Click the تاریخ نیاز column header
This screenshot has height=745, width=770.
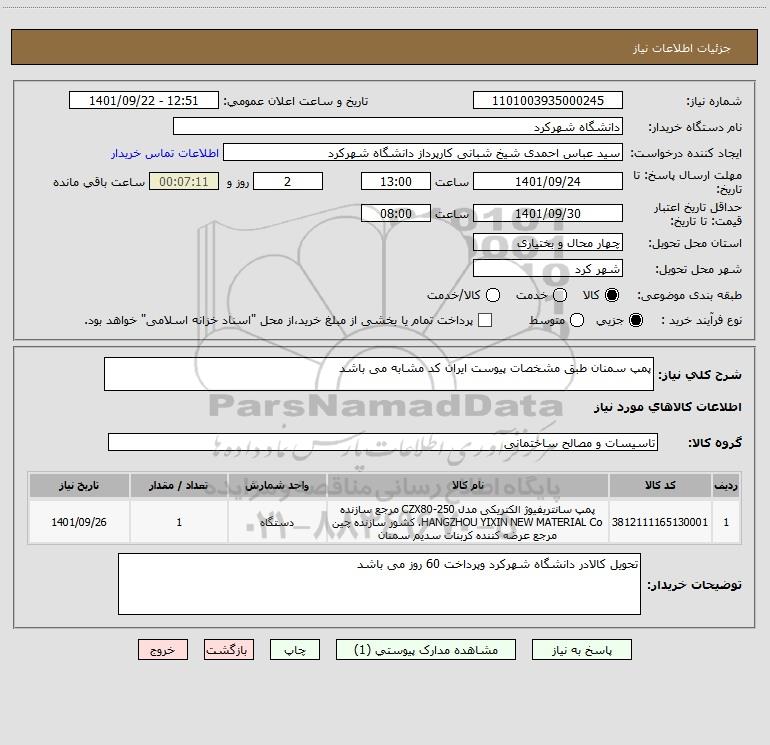[79, 486]
